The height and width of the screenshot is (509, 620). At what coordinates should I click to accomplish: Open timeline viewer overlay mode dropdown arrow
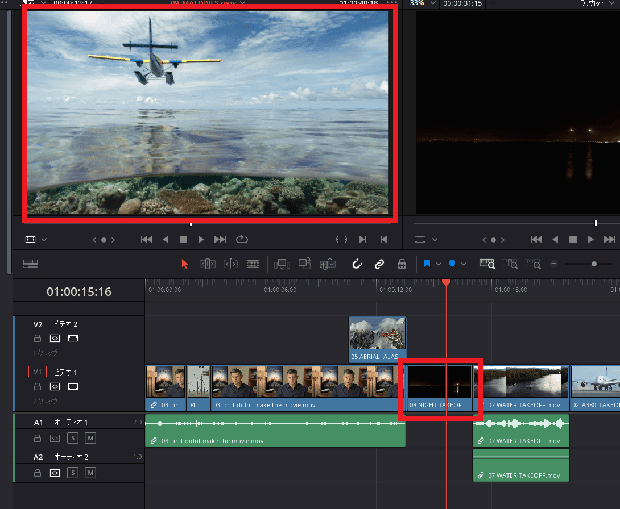coord(435,240)
